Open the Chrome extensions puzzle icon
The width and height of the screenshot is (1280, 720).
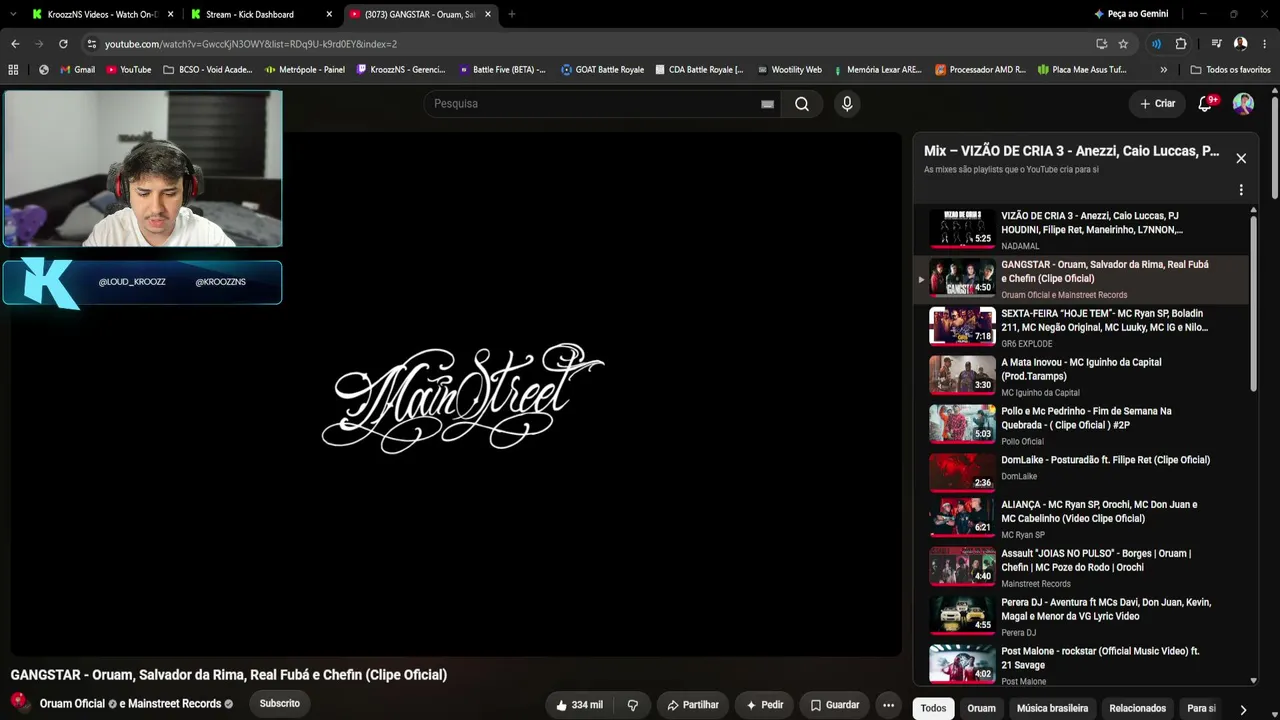tap(1181, 44)
